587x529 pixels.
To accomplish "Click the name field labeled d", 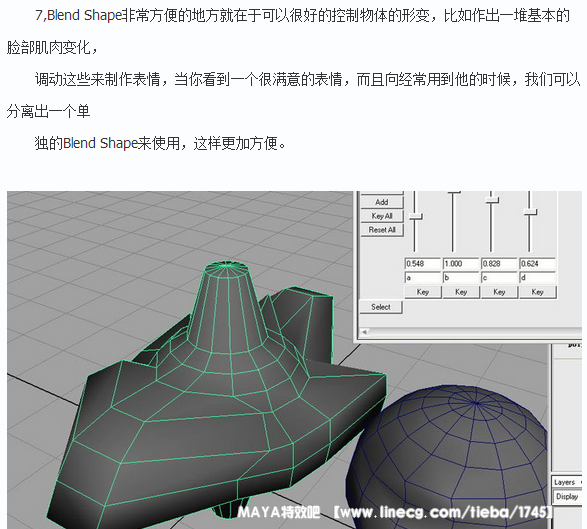I will (x=537, y=278).
